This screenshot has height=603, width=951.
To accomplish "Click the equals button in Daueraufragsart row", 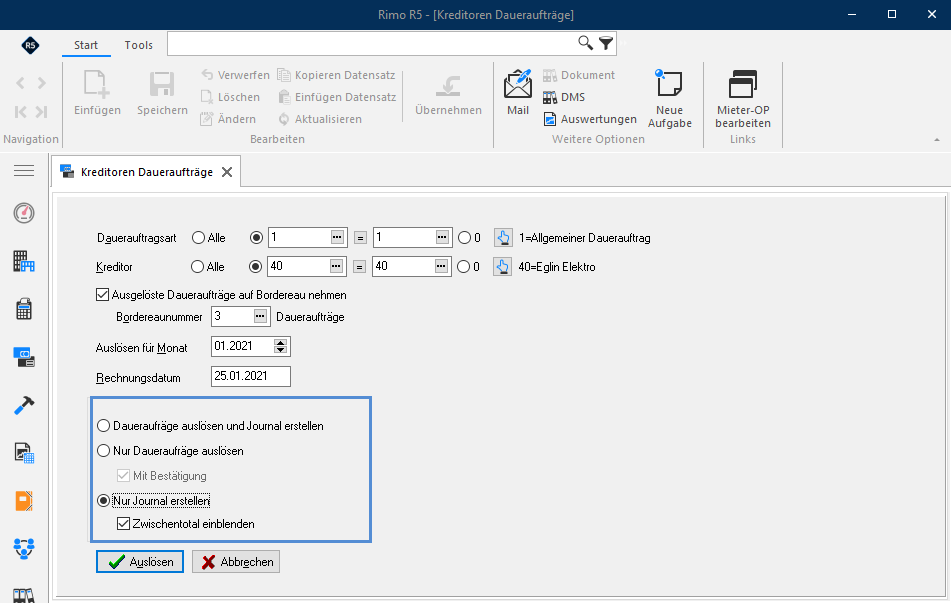I will [360, 238].
